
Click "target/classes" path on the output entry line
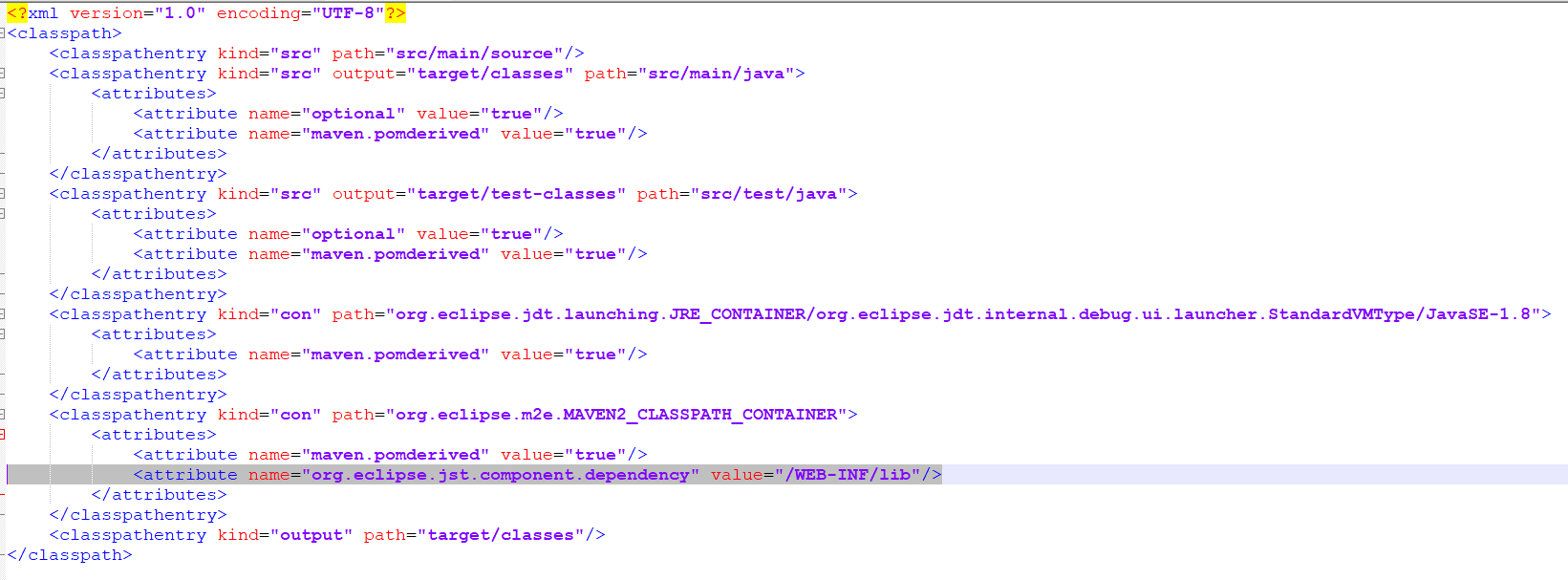(x=501, y=535)
